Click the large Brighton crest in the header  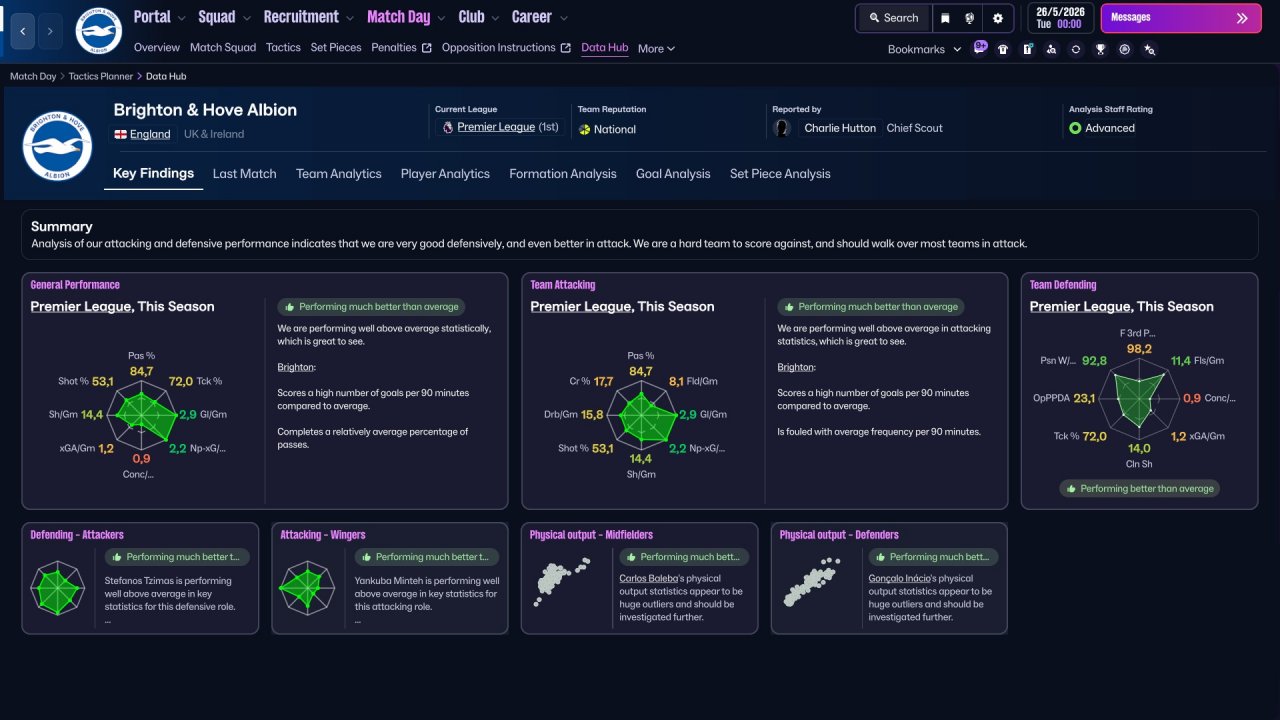click(57, 145)
